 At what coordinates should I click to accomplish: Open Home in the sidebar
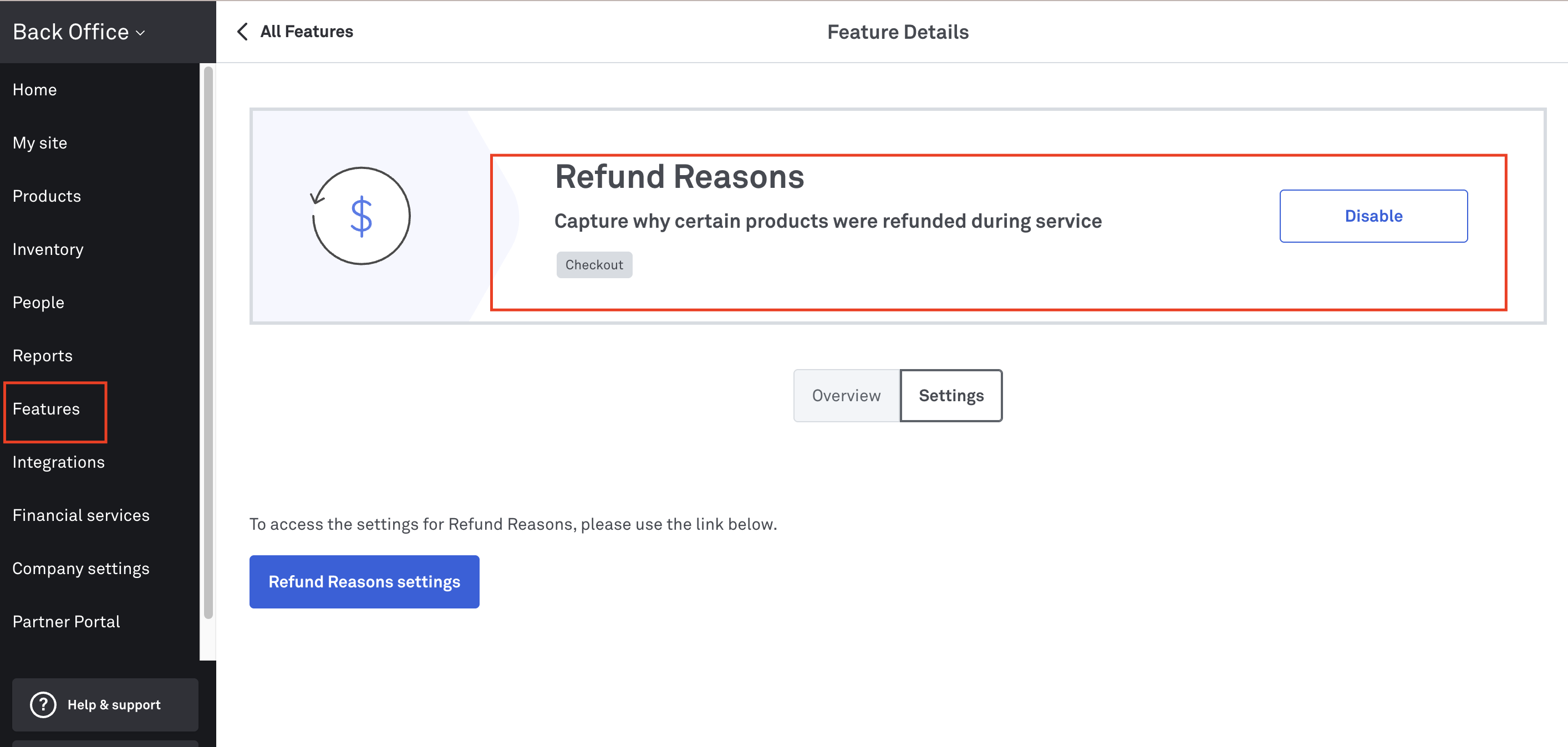coord(35,90)
